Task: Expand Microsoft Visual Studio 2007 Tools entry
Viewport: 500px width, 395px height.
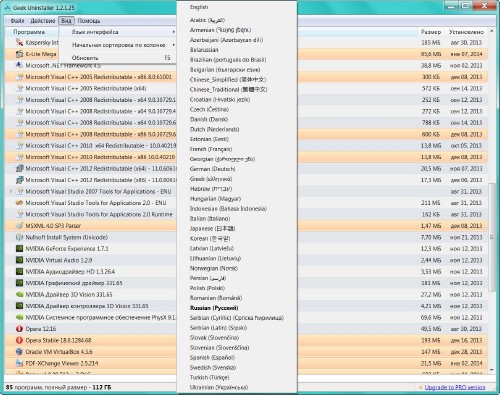Action: click(11, 191)
